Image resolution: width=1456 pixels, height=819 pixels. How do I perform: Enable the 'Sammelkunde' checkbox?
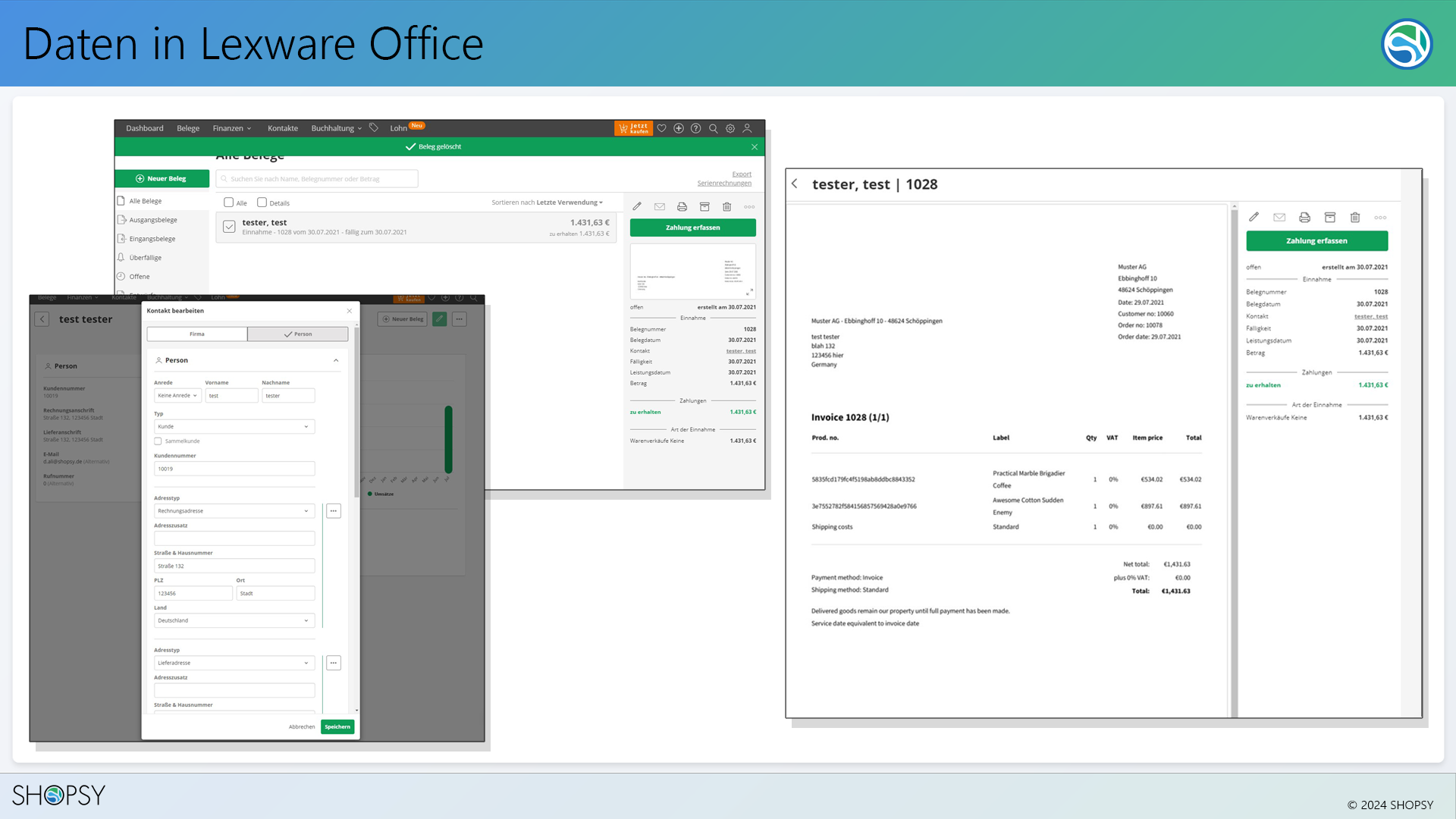158,441
